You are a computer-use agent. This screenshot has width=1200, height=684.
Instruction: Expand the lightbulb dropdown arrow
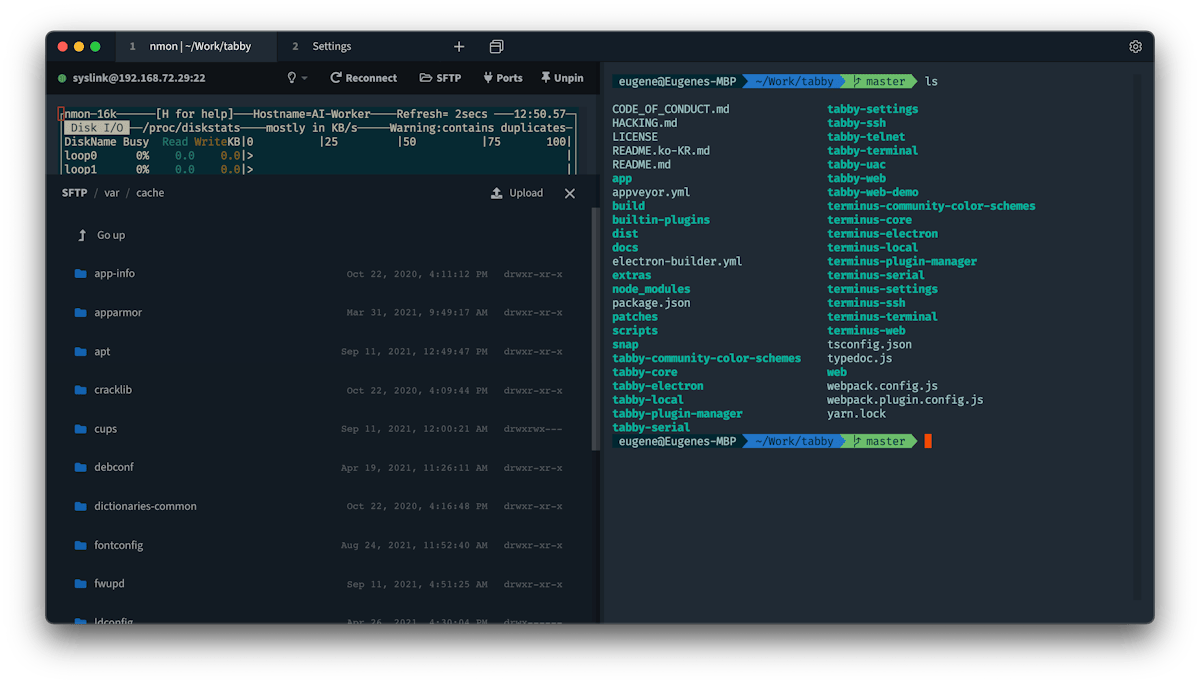pos(304,78)
